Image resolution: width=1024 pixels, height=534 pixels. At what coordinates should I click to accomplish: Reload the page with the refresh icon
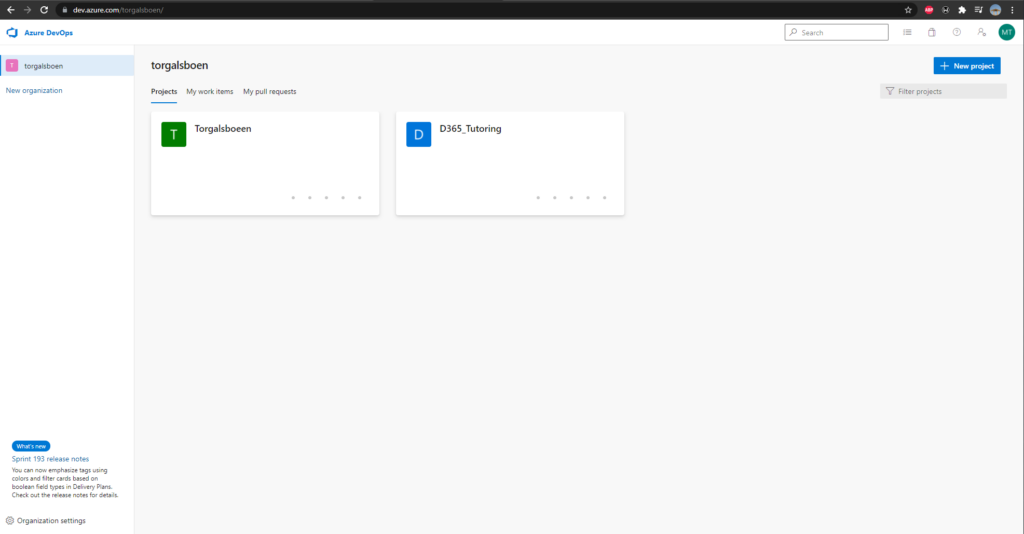[44, 10]
